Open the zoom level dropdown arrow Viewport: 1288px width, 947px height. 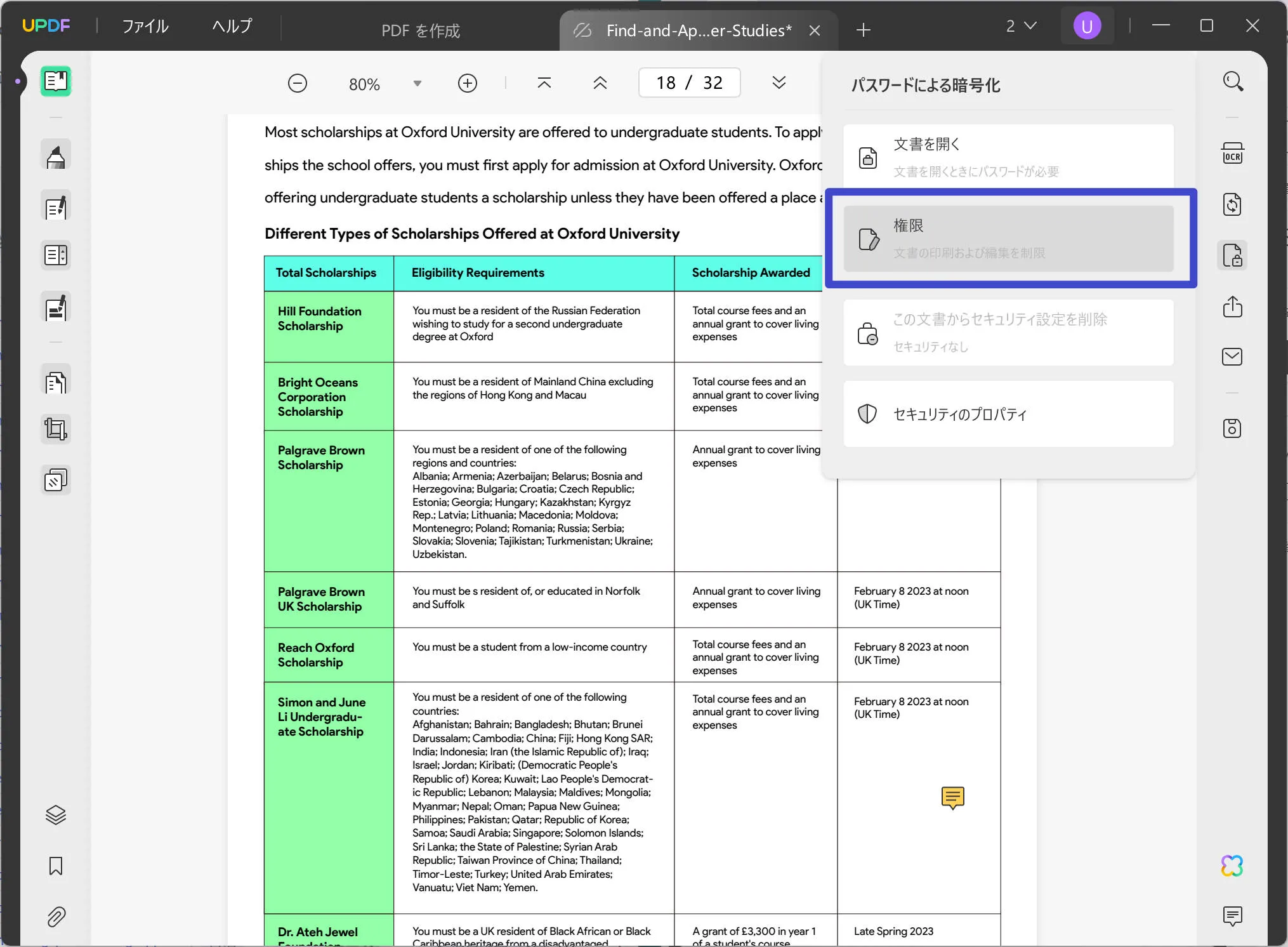coord(417,84)
